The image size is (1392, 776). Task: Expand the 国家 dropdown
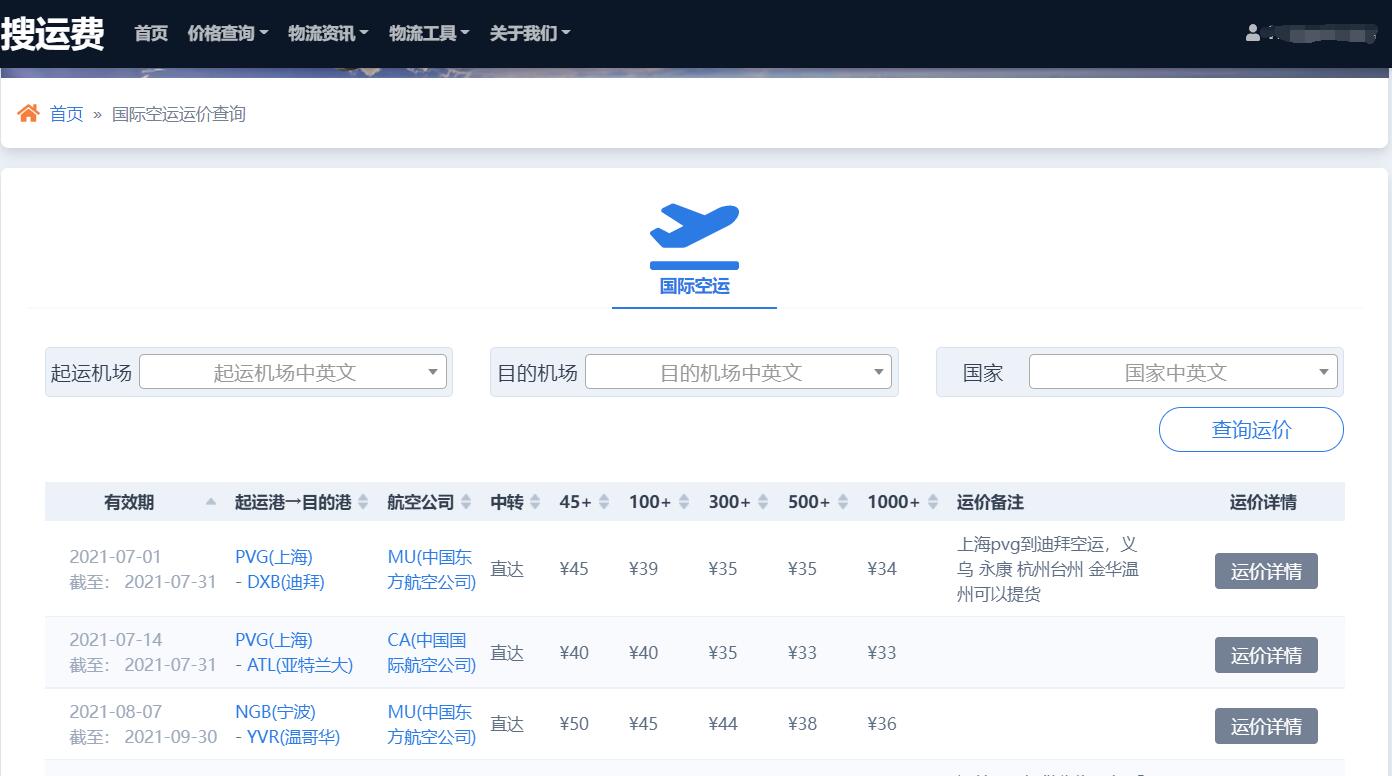click(1183, 372)
